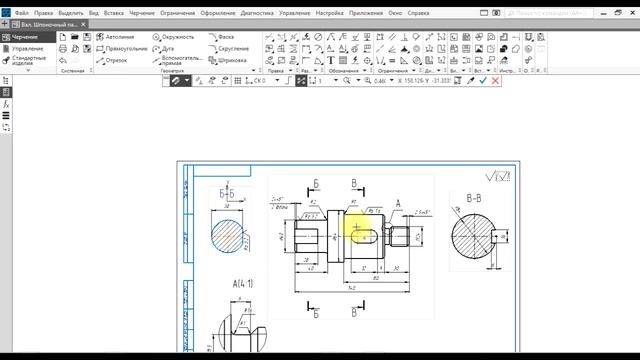
Task: Expand the toolbar sets list chevron
Action: point(28,71)
